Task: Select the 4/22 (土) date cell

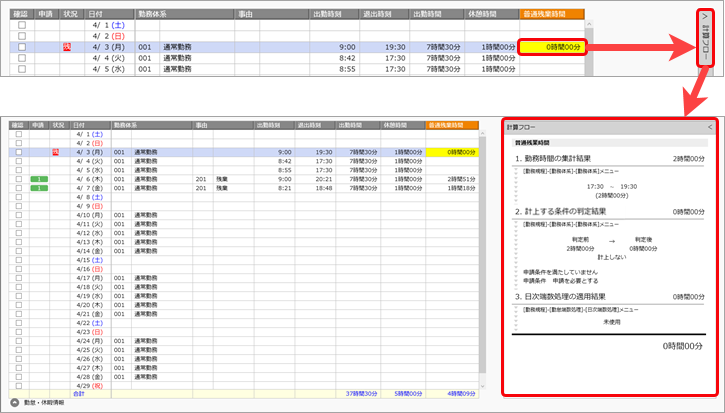Action: (x=90, y=323)
